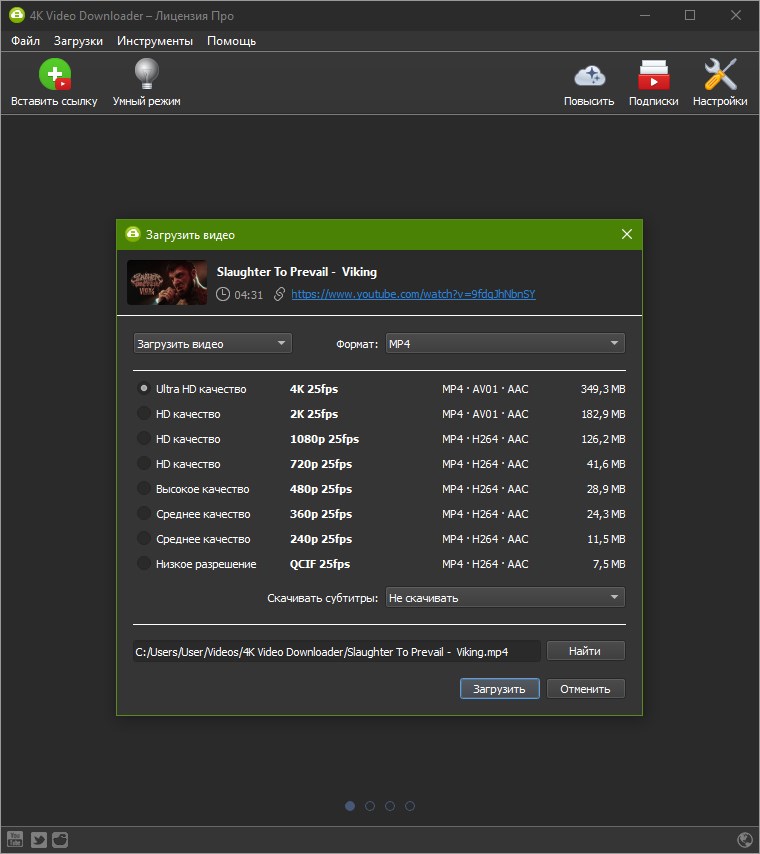Maximize the 4K Video Downloader window
This screenshot has width=760, height=854.
coord(690,15)
